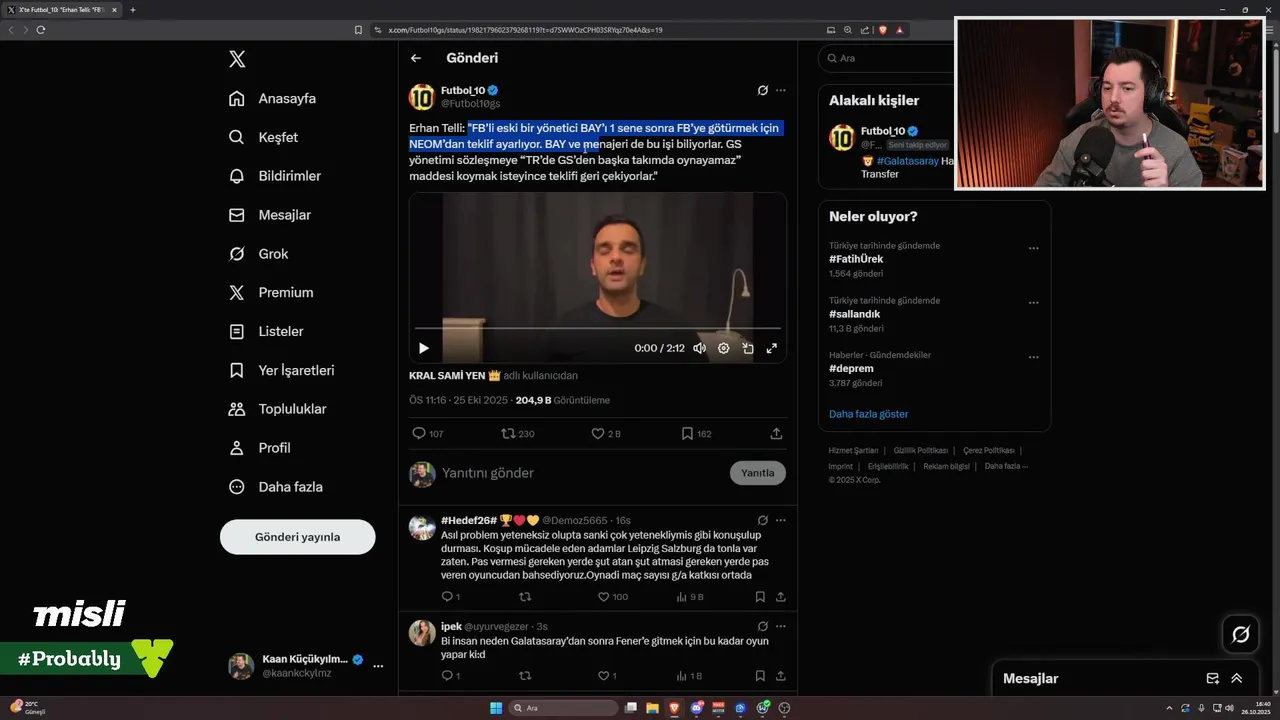Open Yer İşaretleri bookmarks page
Viewport: 1280px width, 720px height.
[281, 370]
